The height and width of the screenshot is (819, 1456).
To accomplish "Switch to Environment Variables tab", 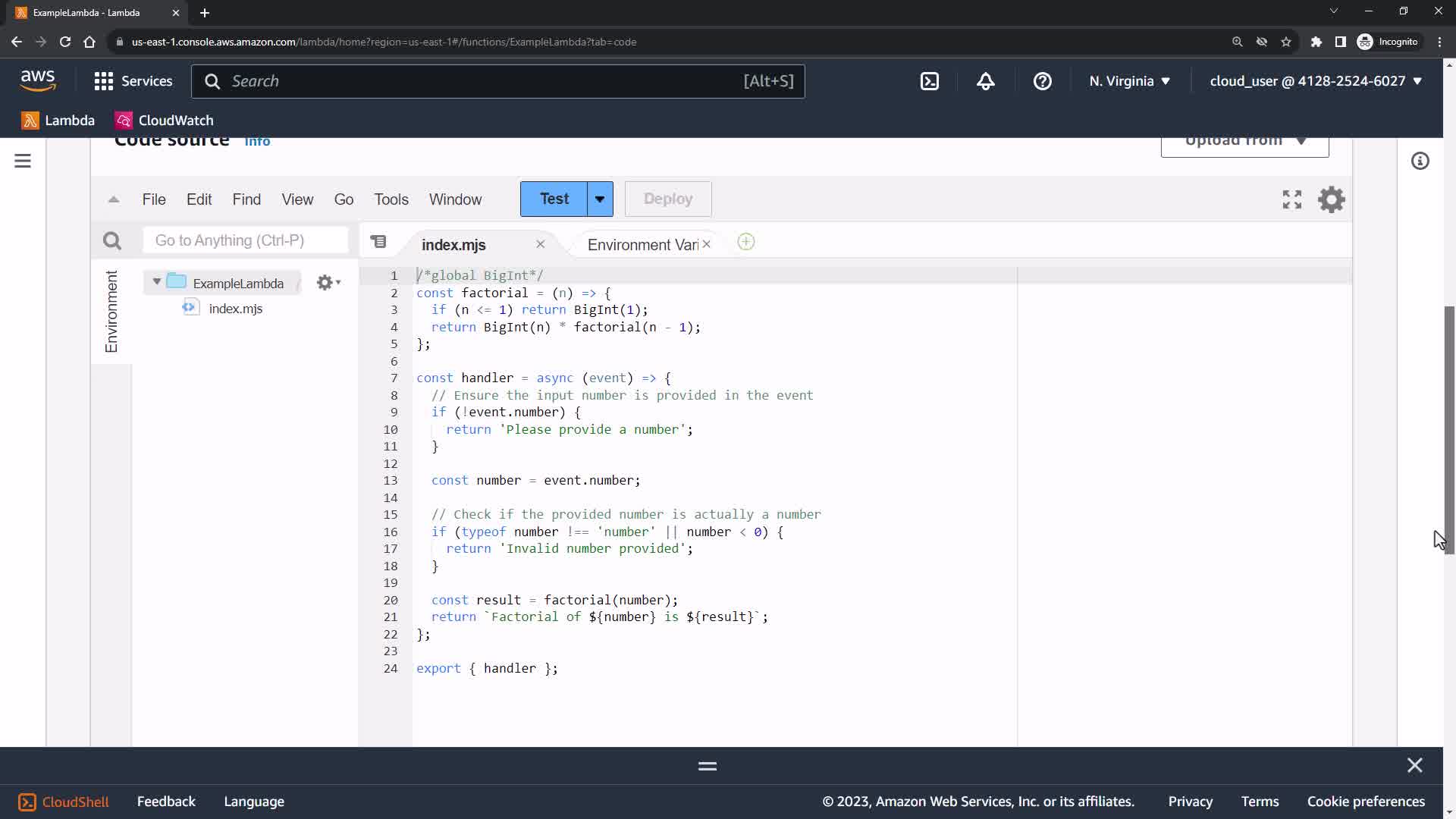I will point(642,244).
